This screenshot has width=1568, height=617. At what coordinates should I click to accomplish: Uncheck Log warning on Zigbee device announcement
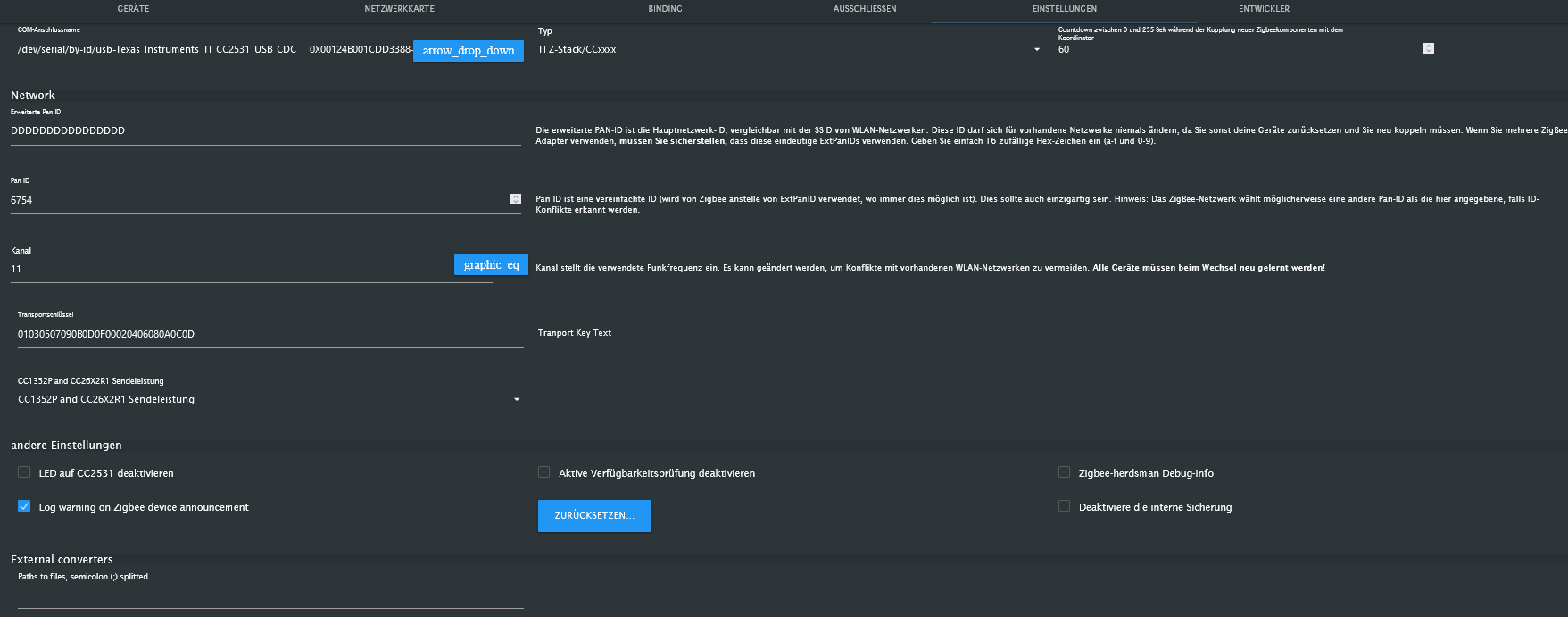point(24,506)
